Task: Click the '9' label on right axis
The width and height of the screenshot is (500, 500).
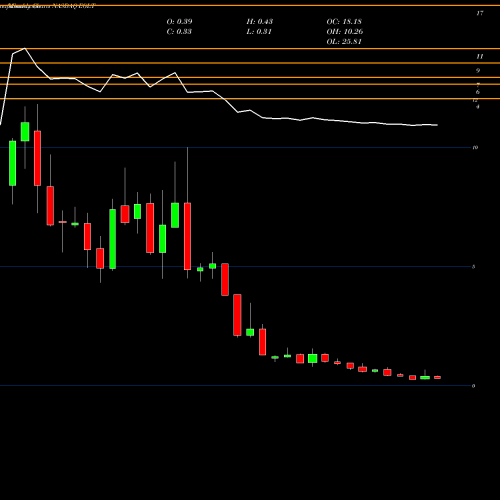Action: point(478,71)
